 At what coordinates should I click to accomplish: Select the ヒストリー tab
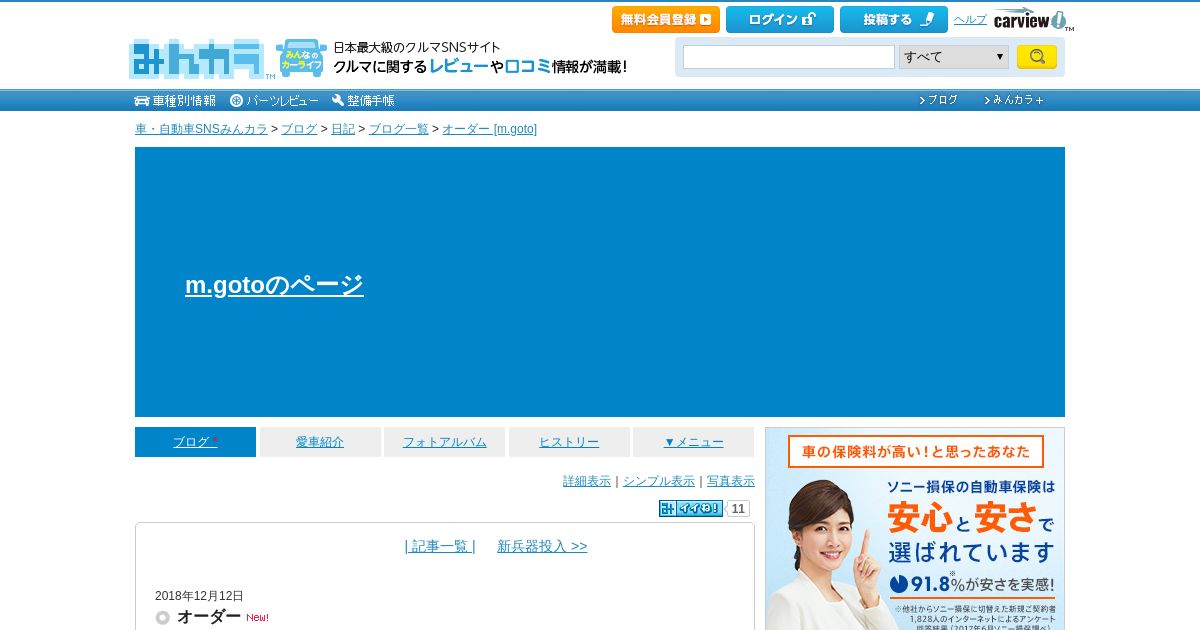569,442
